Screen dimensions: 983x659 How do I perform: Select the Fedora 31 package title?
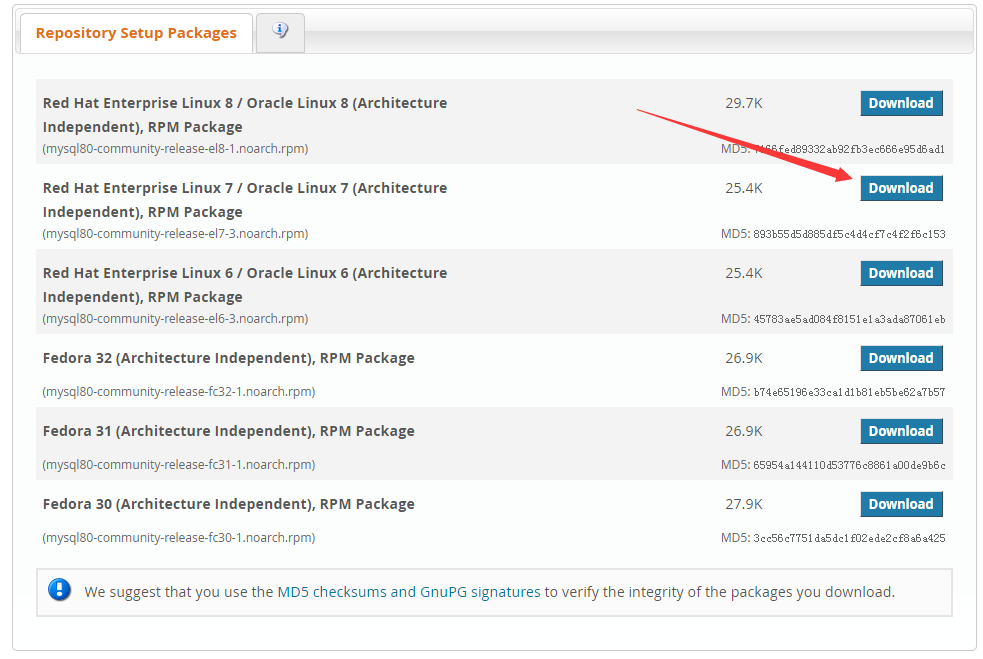(x=229, y=431)
